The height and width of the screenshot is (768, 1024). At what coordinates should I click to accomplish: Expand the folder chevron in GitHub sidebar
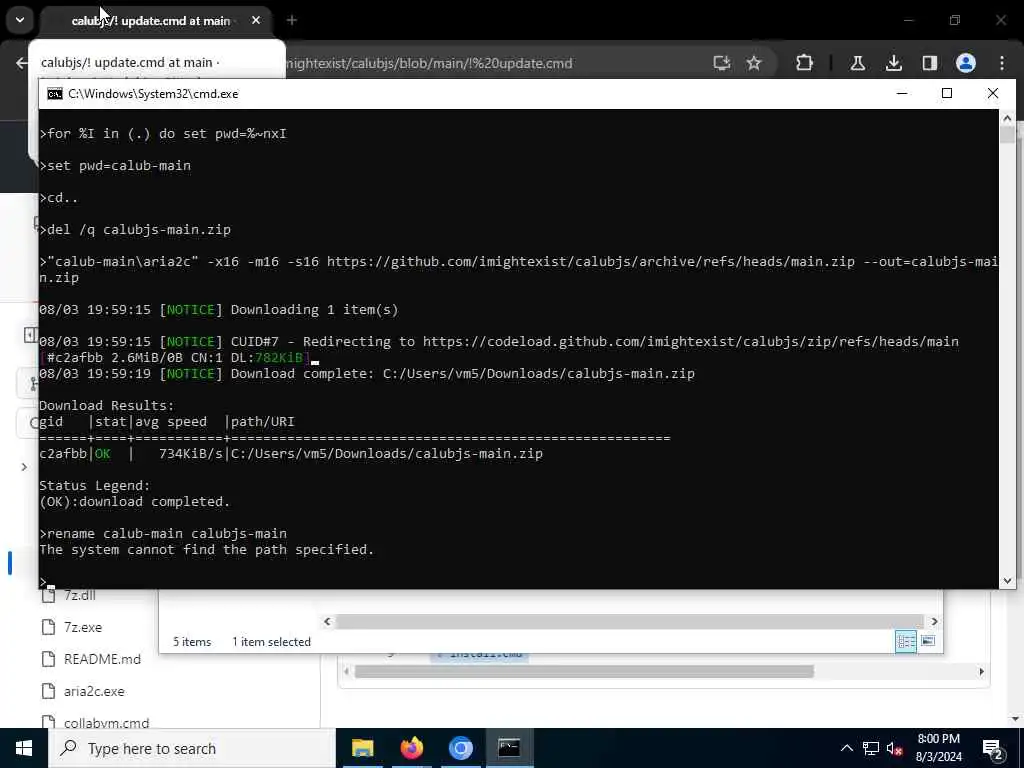pos(24,467)
